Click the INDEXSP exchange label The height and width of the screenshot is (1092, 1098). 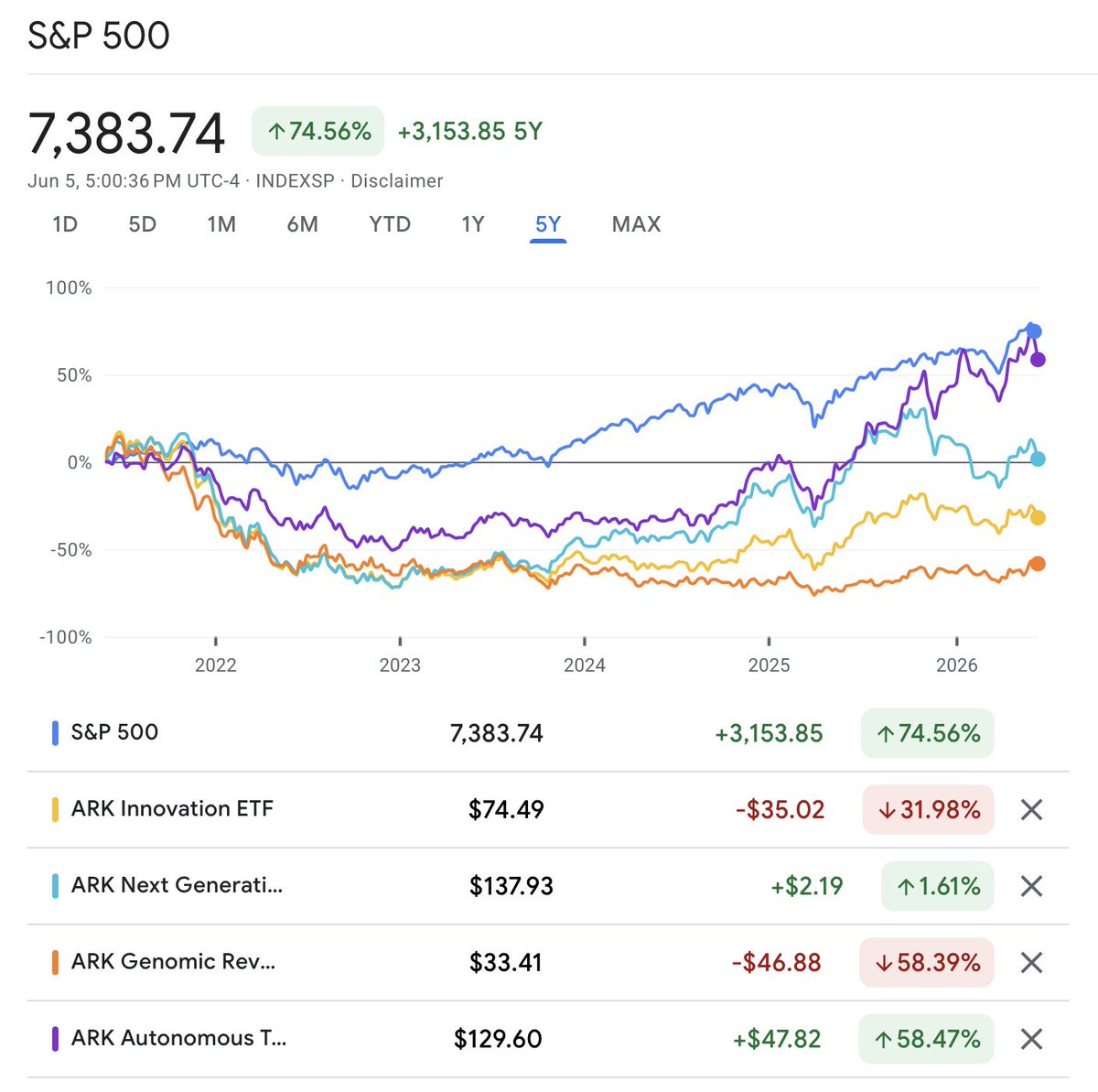click(x=296, y=181)
